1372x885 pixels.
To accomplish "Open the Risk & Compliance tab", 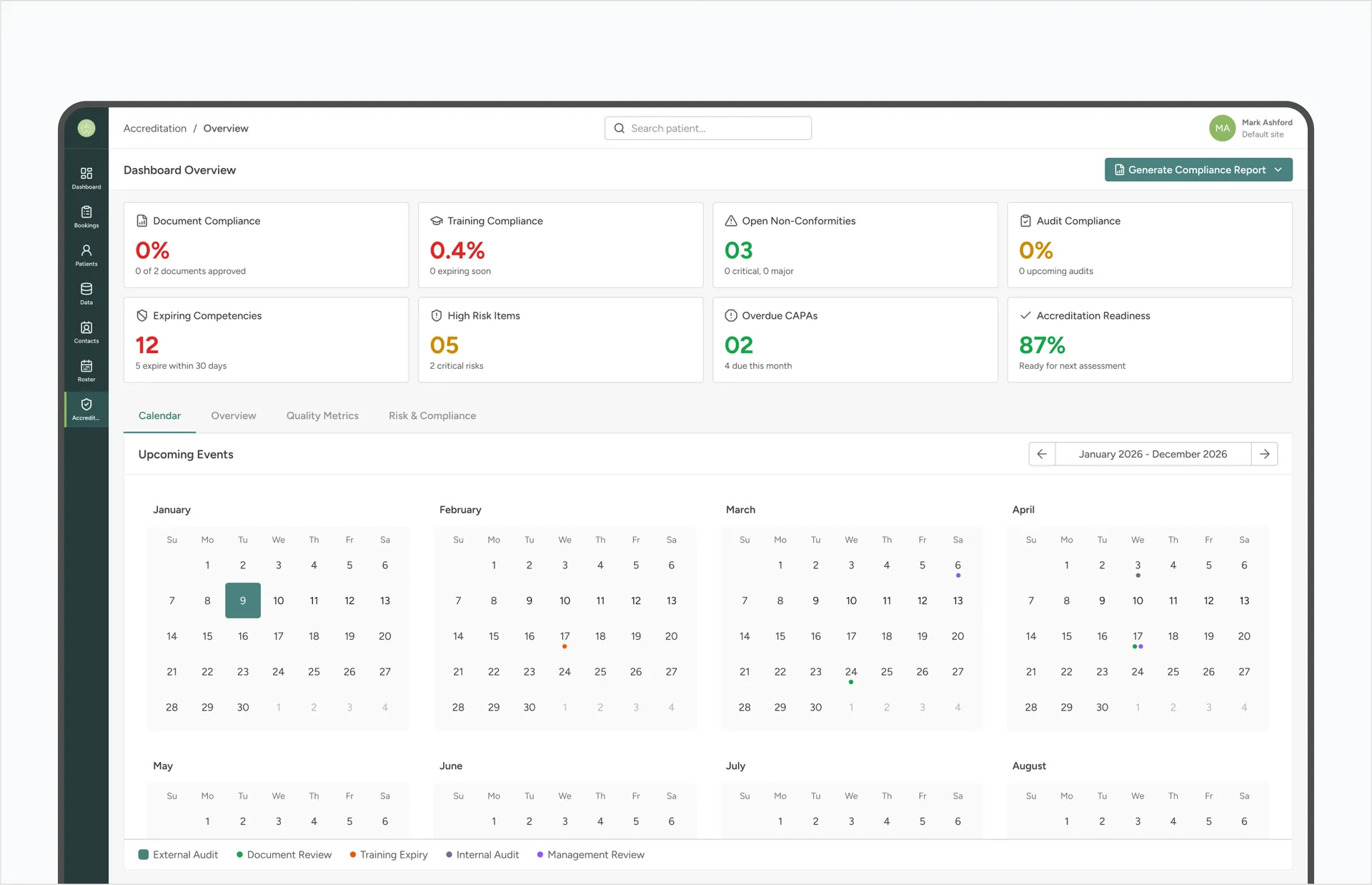I will pyautogui.click(x=432, y=415).
